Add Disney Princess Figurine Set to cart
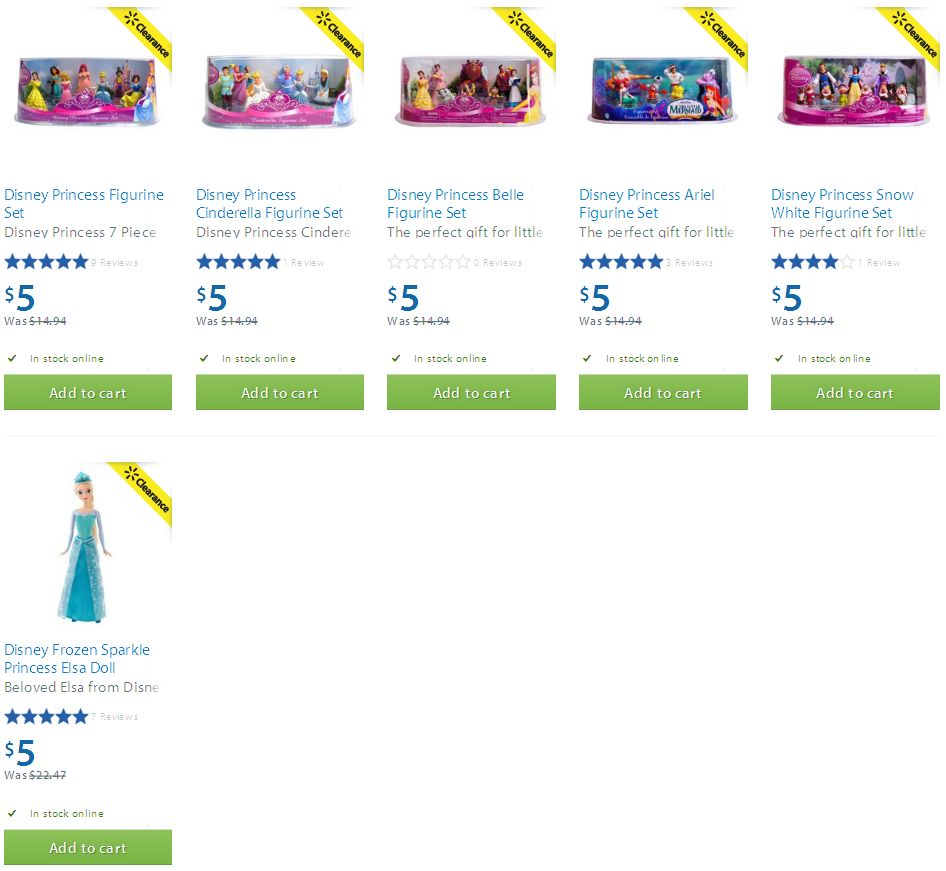The height and width of the screenshot is (871, 946). pos(88,393)
